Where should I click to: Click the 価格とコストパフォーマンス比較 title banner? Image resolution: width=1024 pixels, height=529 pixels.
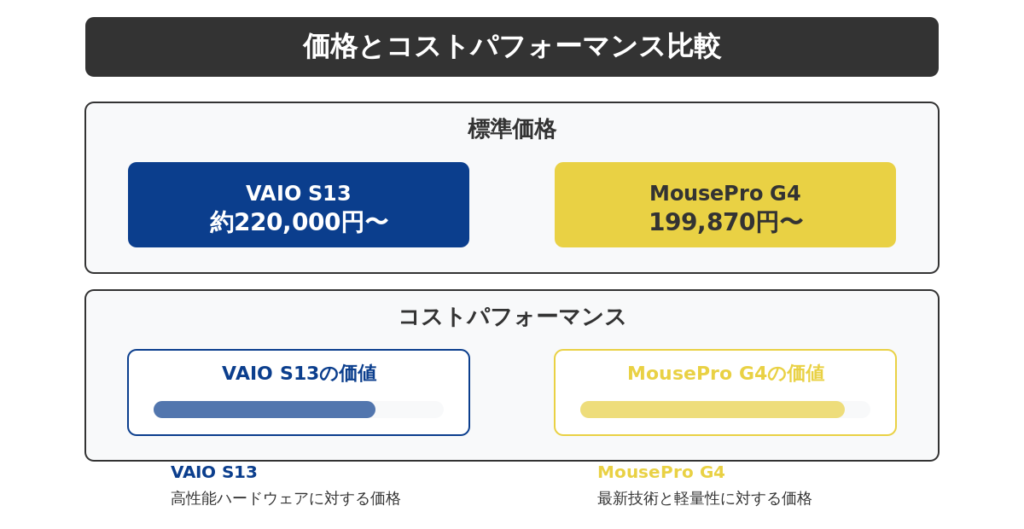point(512,47)
